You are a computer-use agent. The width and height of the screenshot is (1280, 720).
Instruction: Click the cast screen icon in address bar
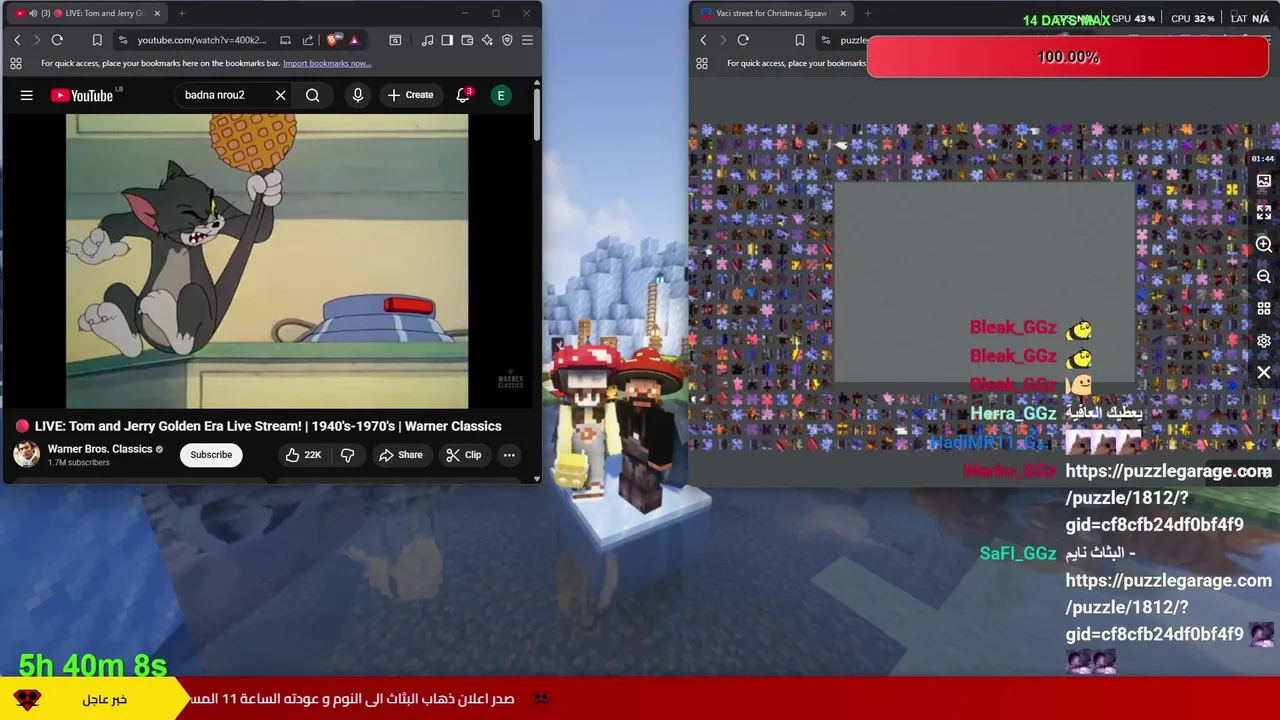(285, 40)
